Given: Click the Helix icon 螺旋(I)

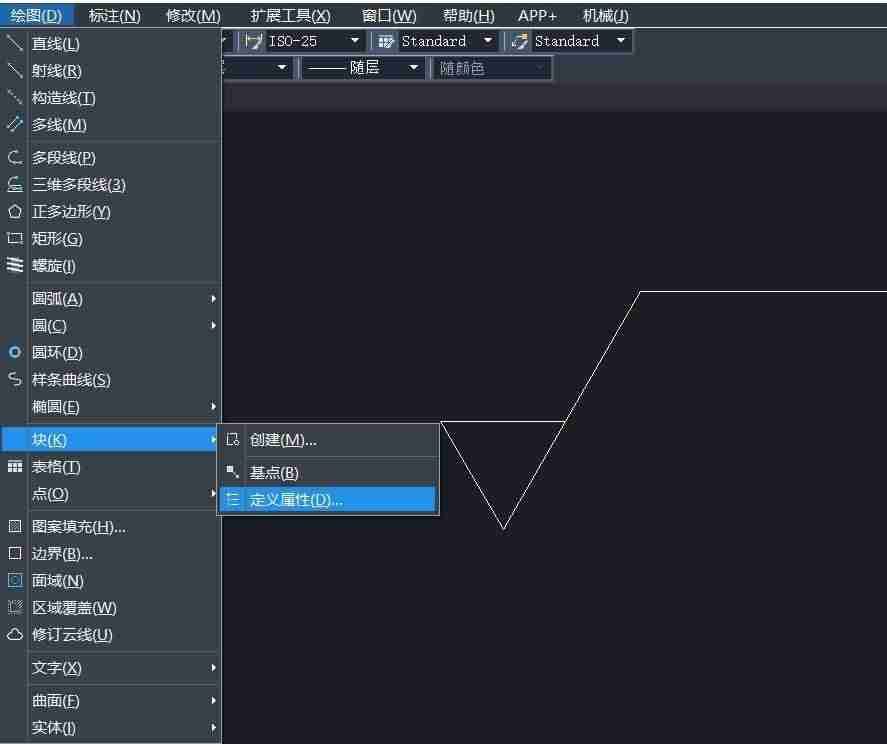Looking at the screenshot, I should tap(15, 265).
